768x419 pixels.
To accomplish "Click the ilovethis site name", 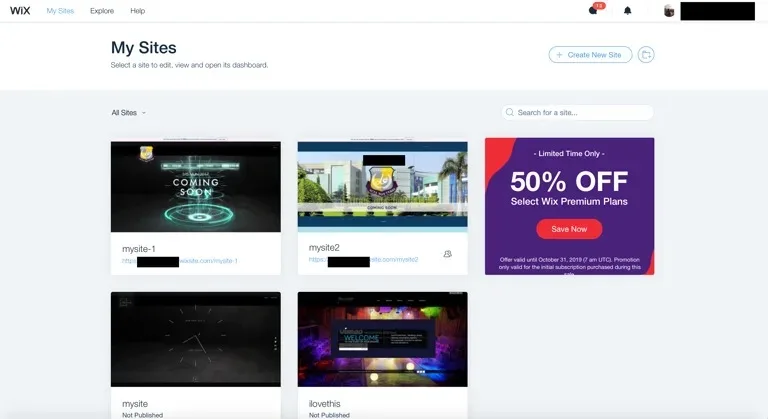I will [x=325, y=404].
